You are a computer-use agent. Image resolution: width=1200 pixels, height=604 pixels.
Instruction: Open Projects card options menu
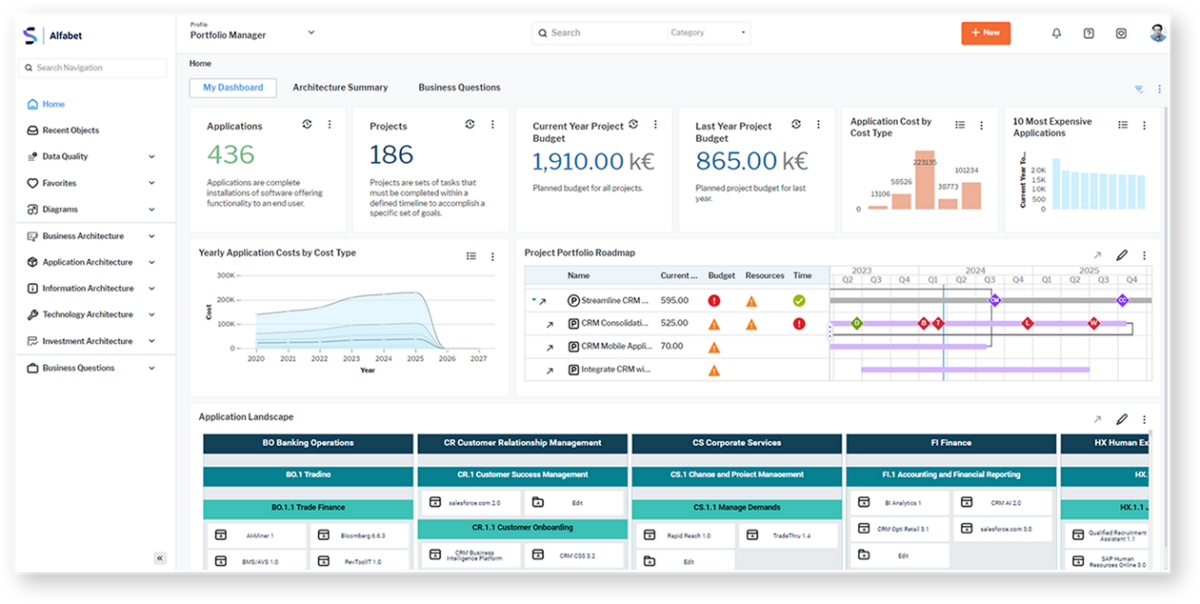click(x=492, y=124)
